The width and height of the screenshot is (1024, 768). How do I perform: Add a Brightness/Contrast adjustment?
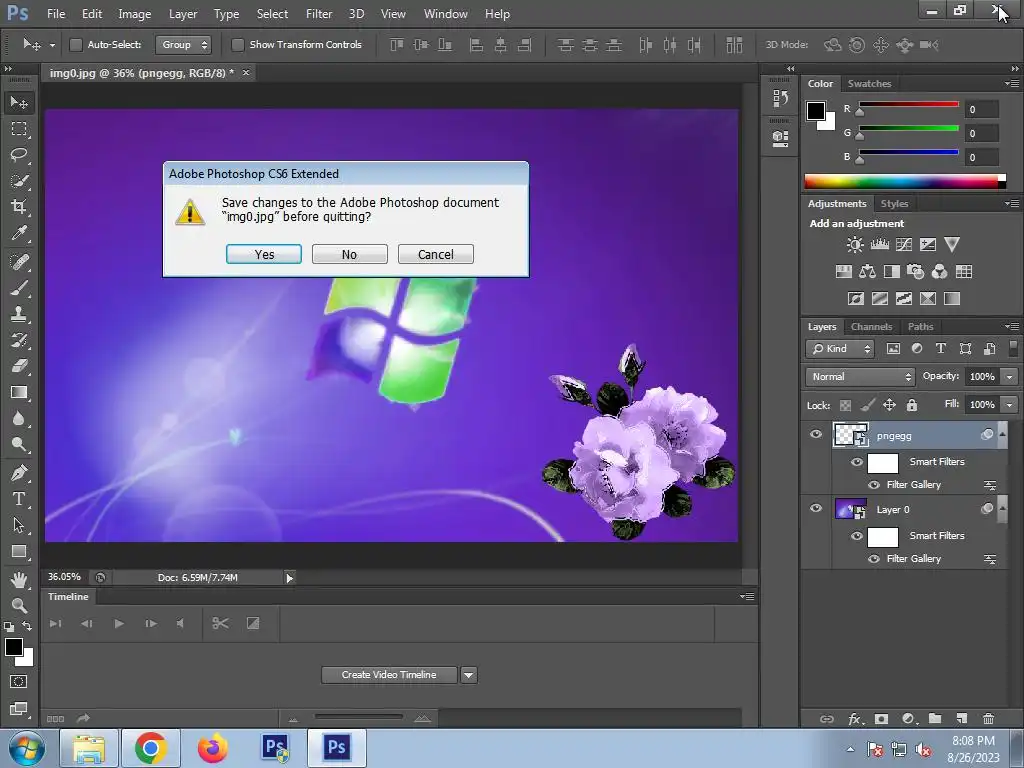(855, 245)
